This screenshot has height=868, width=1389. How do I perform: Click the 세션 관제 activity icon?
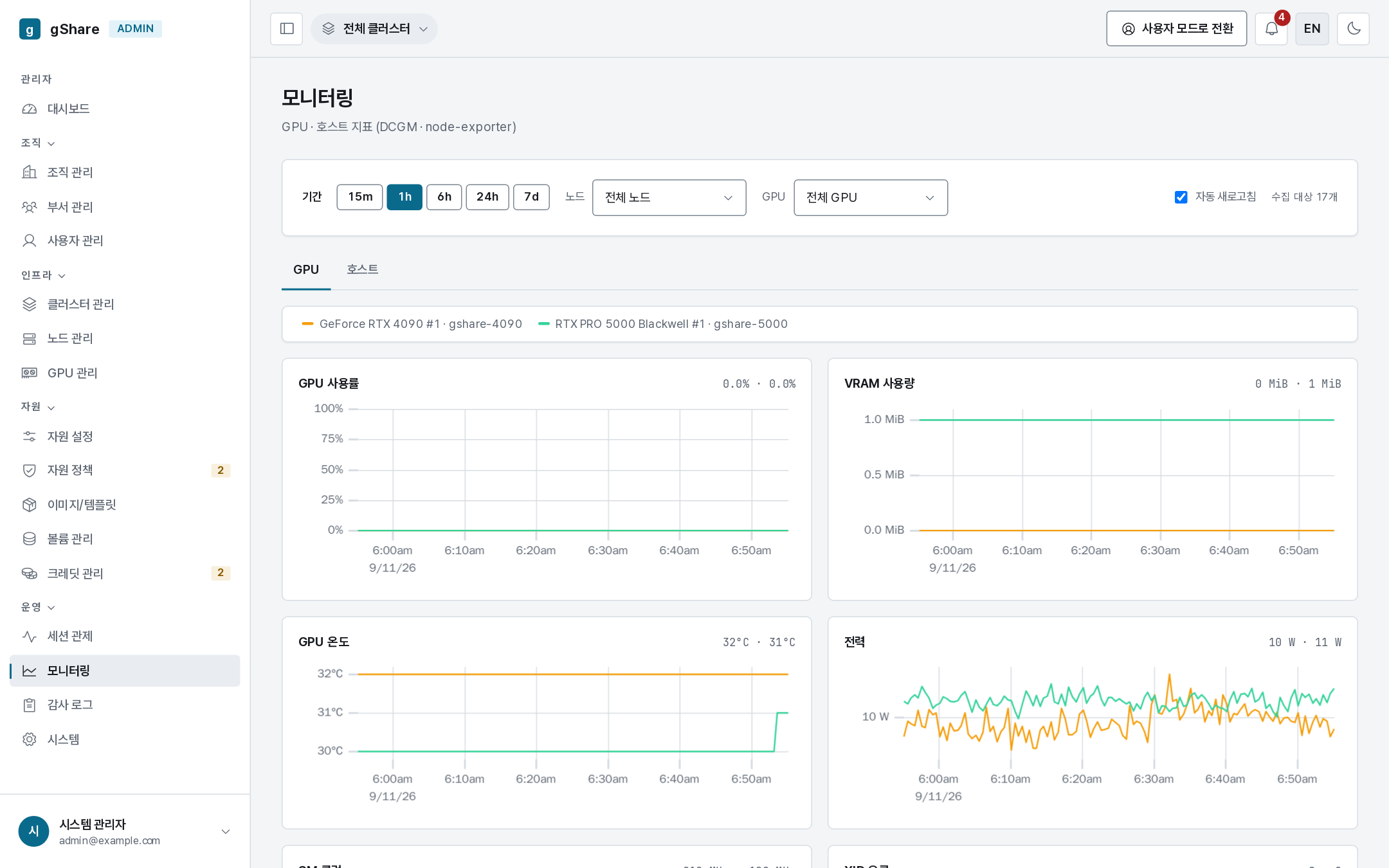coord(30,637)
